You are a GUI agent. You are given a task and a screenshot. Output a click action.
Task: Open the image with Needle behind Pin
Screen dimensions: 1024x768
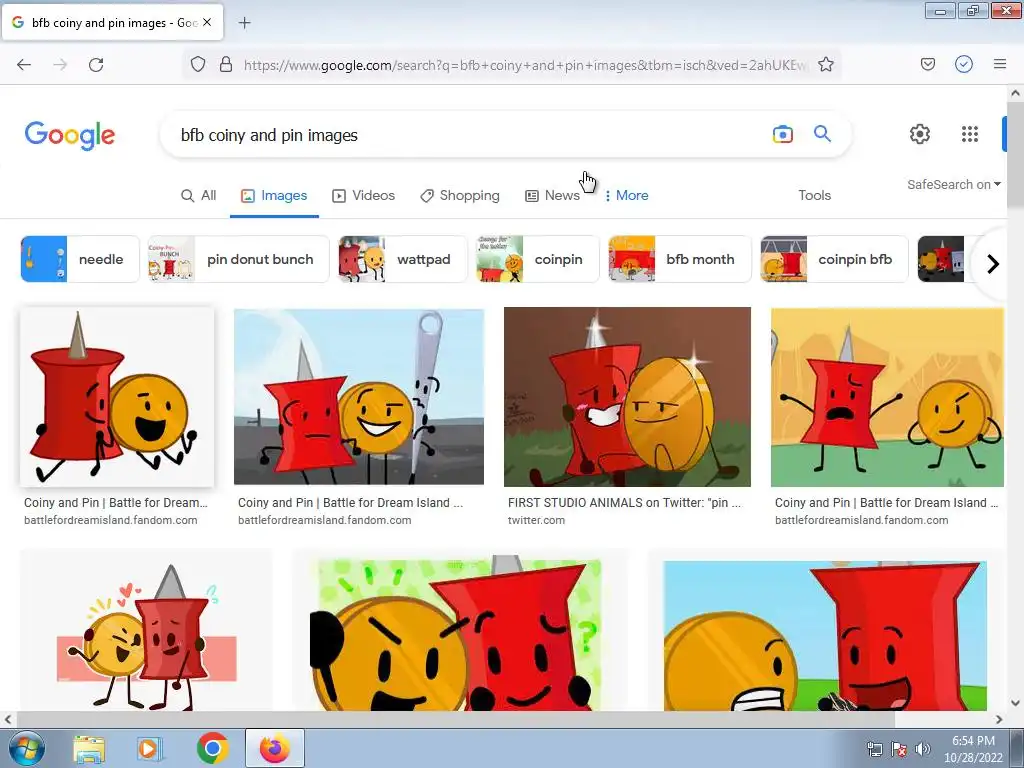(x=359, y=397)
